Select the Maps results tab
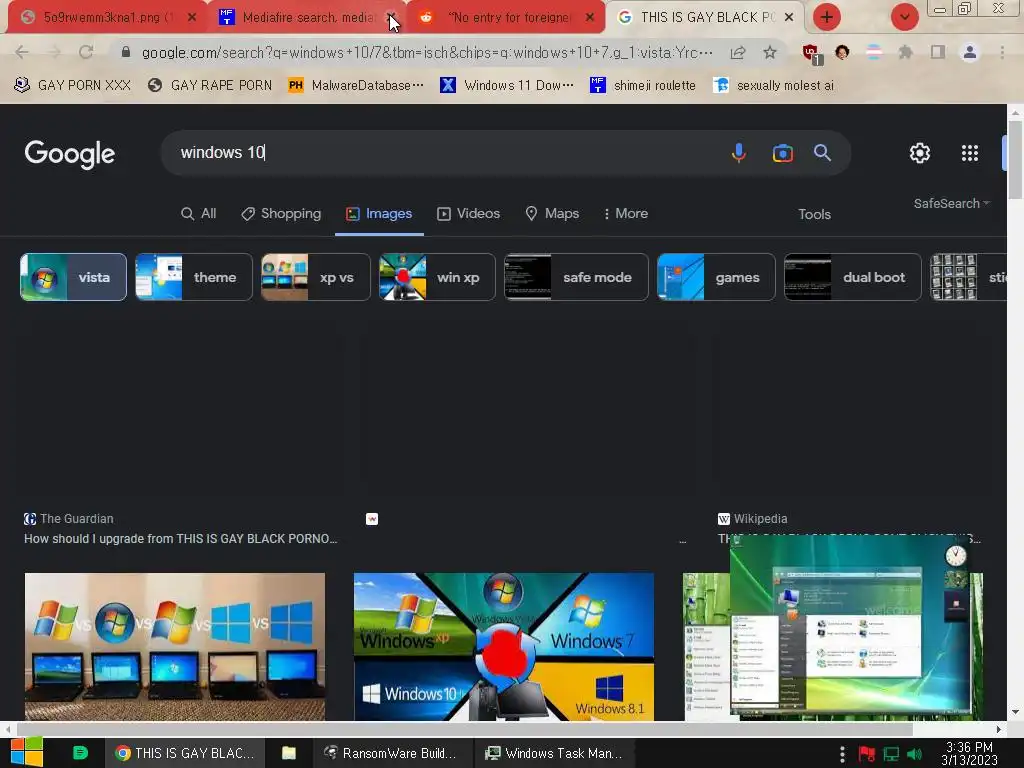 point(552,214)
